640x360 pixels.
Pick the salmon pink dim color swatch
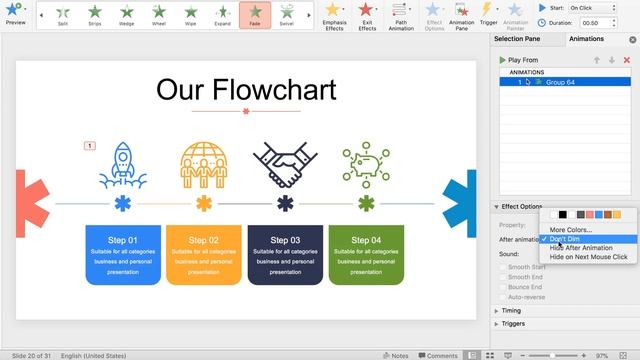point(589,214)
